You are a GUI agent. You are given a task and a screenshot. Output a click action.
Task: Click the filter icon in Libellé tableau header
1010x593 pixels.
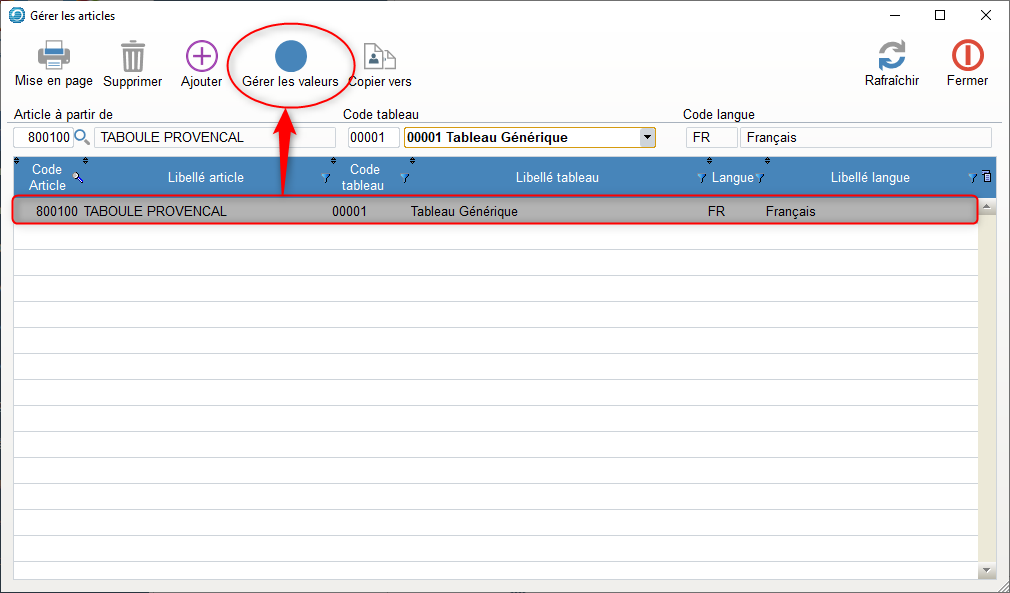tap(701, 178)
